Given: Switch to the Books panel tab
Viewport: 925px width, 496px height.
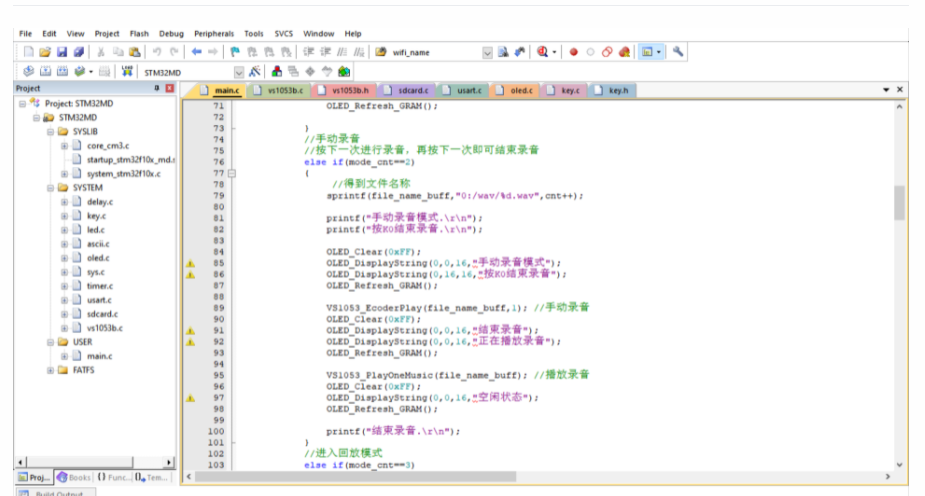Looking at the screenshot, I should coord(75,477).
